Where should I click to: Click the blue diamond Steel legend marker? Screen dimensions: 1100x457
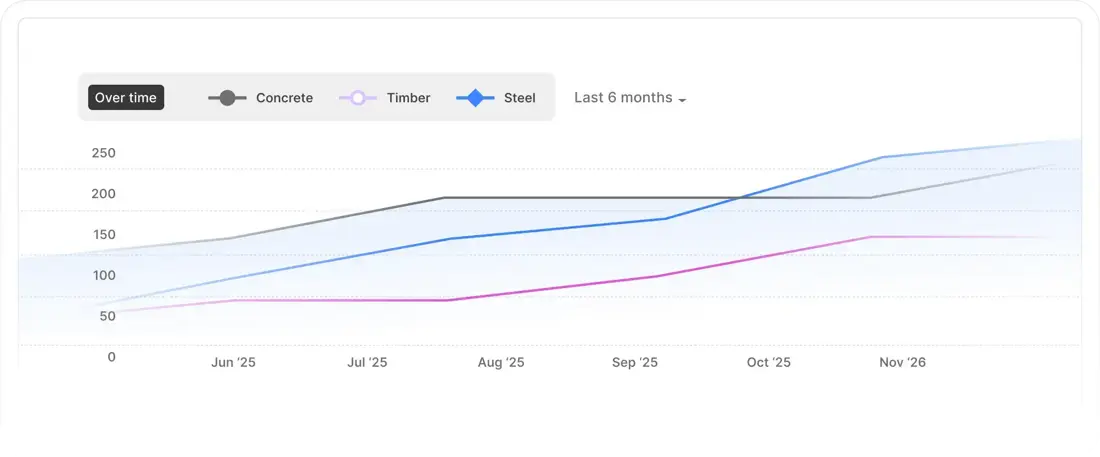tap(476, 98)
